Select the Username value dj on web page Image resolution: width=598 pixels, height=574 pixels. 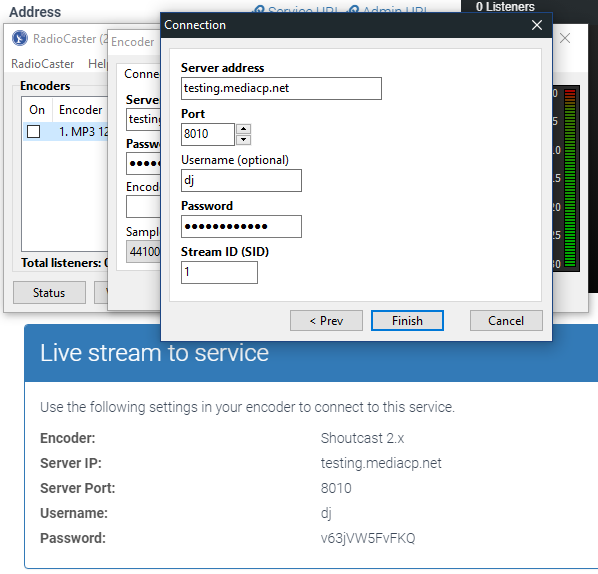tap(326, 513)
